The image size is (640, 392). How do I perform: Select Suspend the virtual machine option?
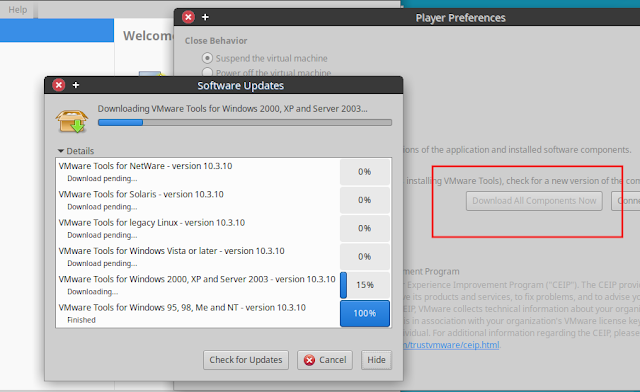tap(207, 58)
